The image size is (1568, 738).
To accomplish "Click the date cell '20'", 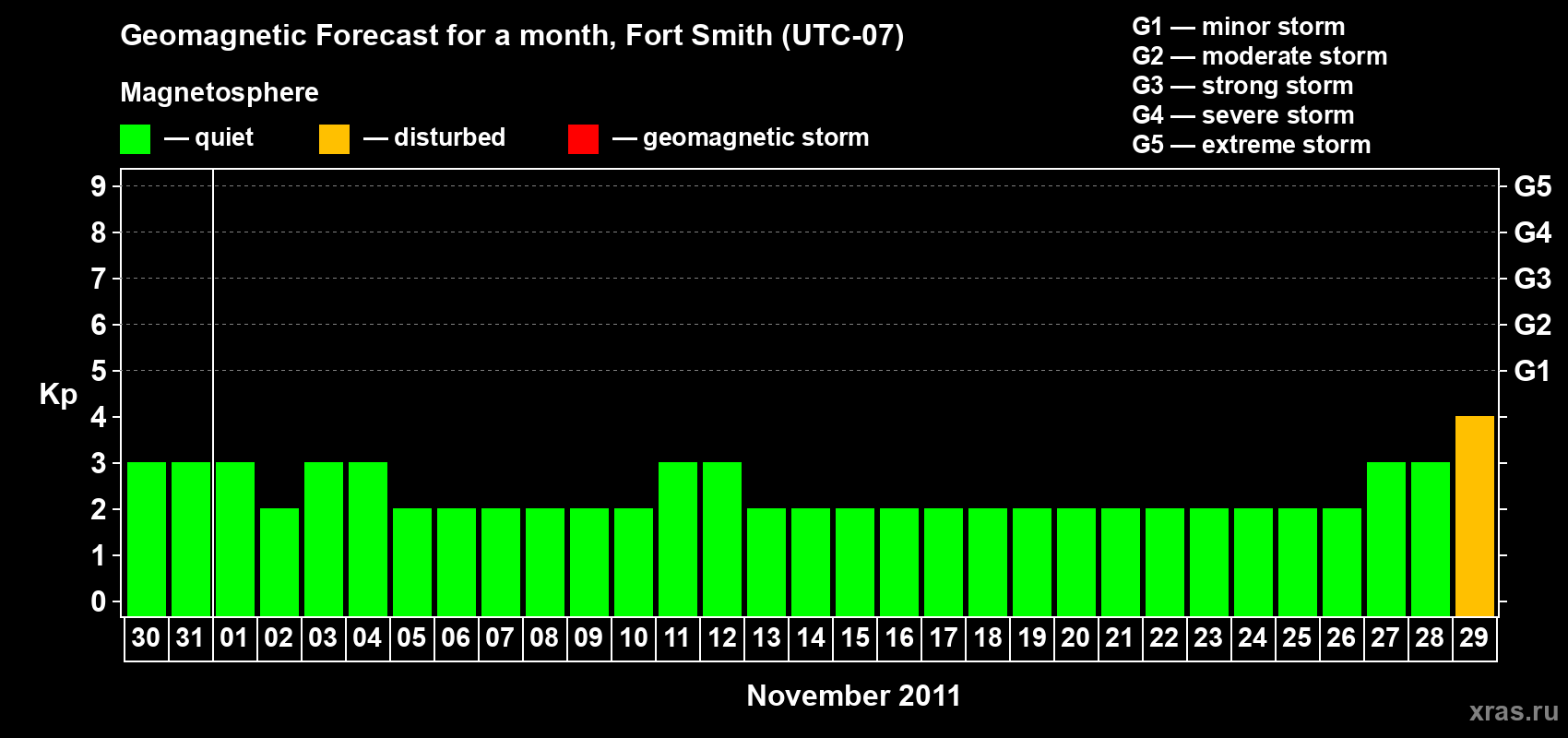I will pyautogui.click(x=1075, y=638).
